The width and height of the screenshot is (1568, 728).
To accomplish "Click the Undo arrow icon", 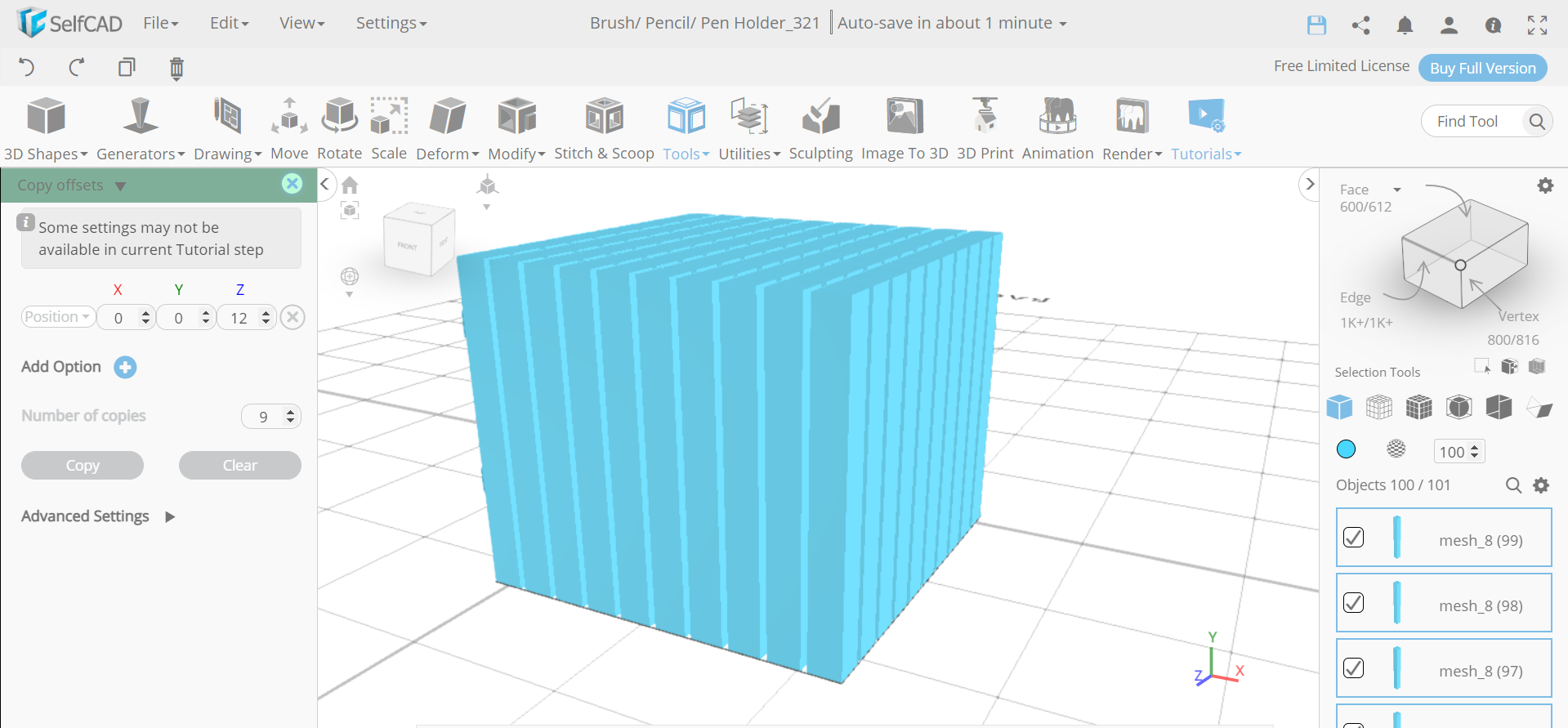I will 26,67.
